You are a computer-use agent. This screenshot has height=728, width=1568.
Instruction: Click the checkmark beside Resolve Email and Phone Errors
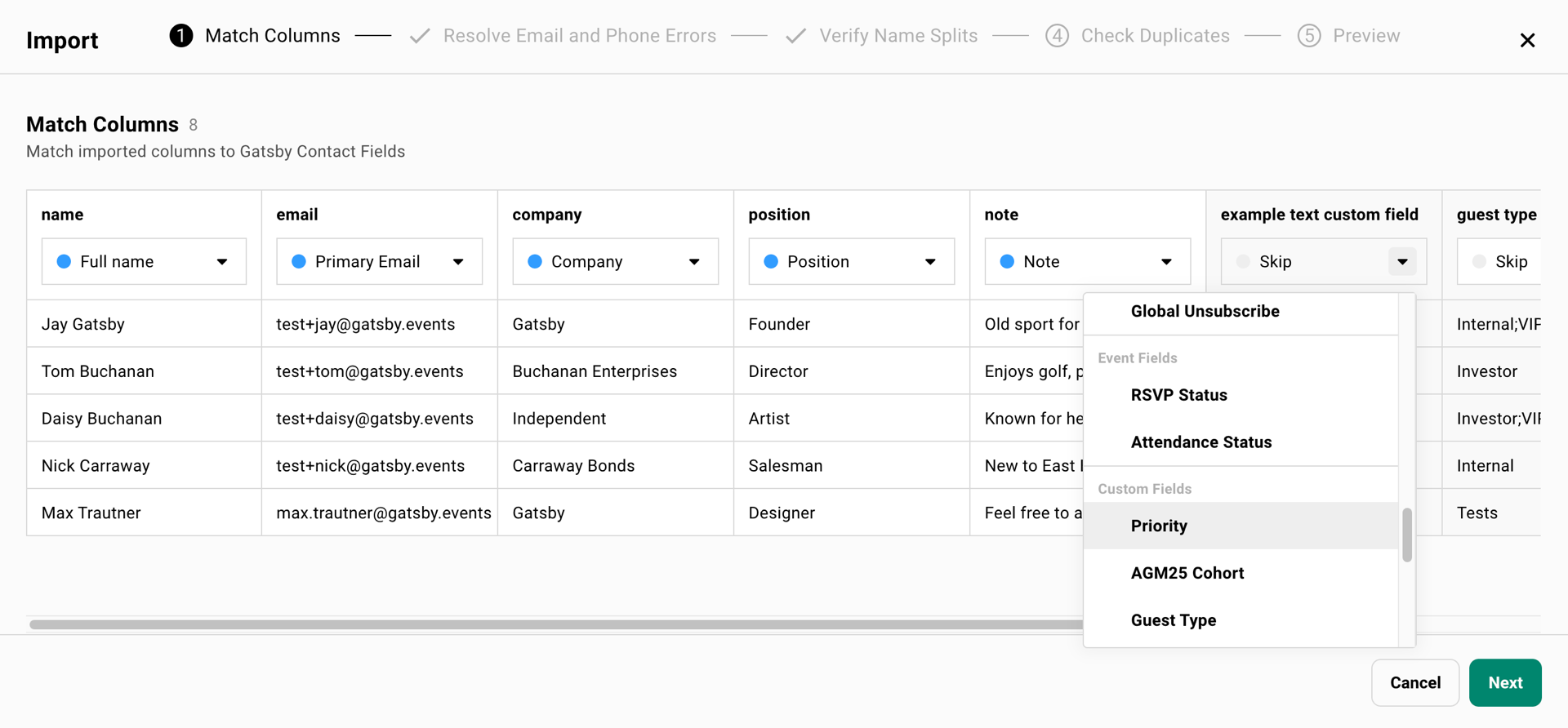420,36
